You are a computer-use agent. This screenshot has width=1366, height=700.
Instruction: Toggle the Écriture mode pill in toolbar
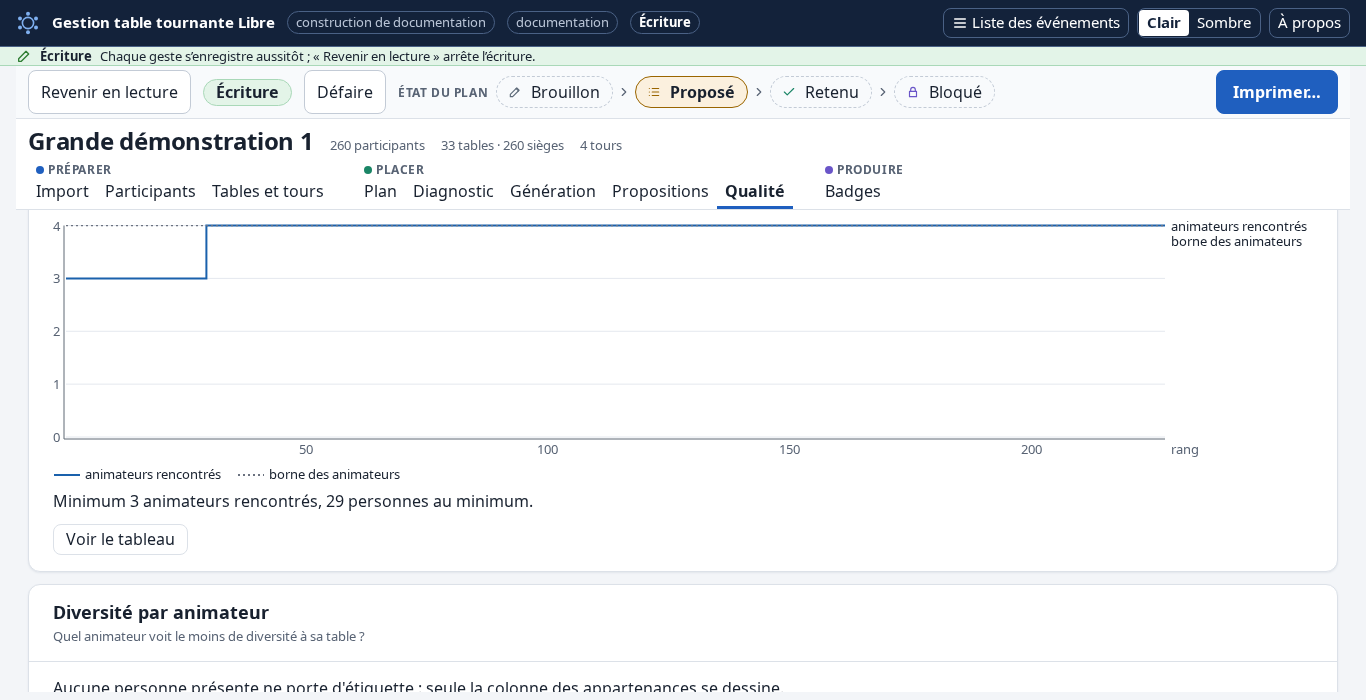coord(247,92)
